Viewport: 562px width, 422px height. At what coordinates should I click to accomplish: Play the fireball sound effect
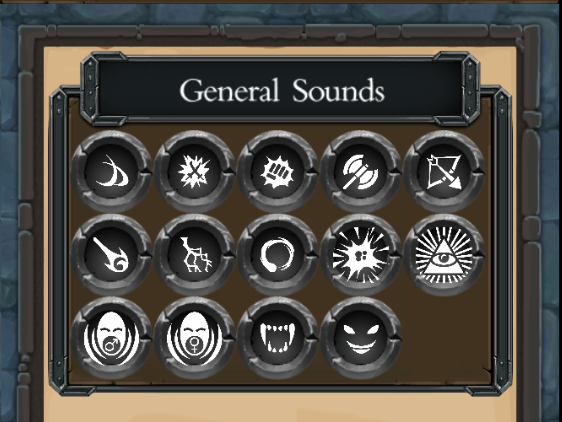point(111,255)
